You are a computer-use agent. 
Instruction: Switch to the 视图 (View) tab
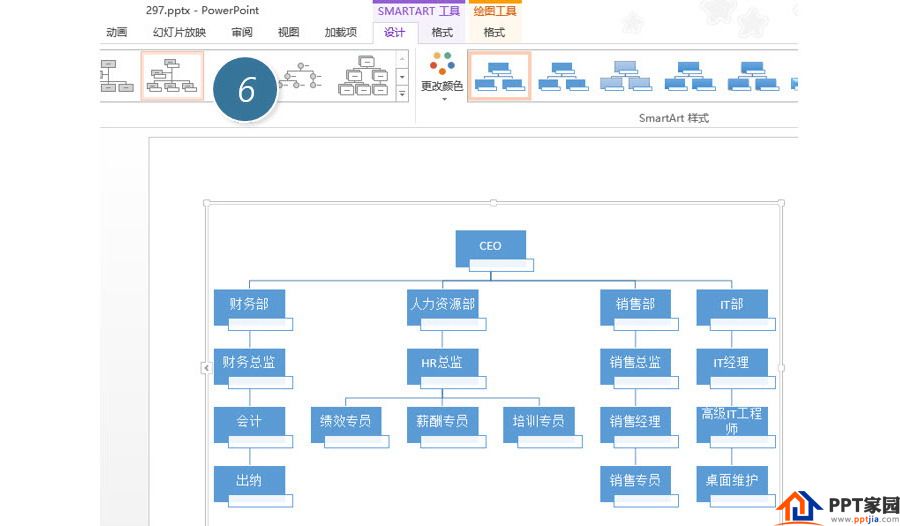(288, 32)
